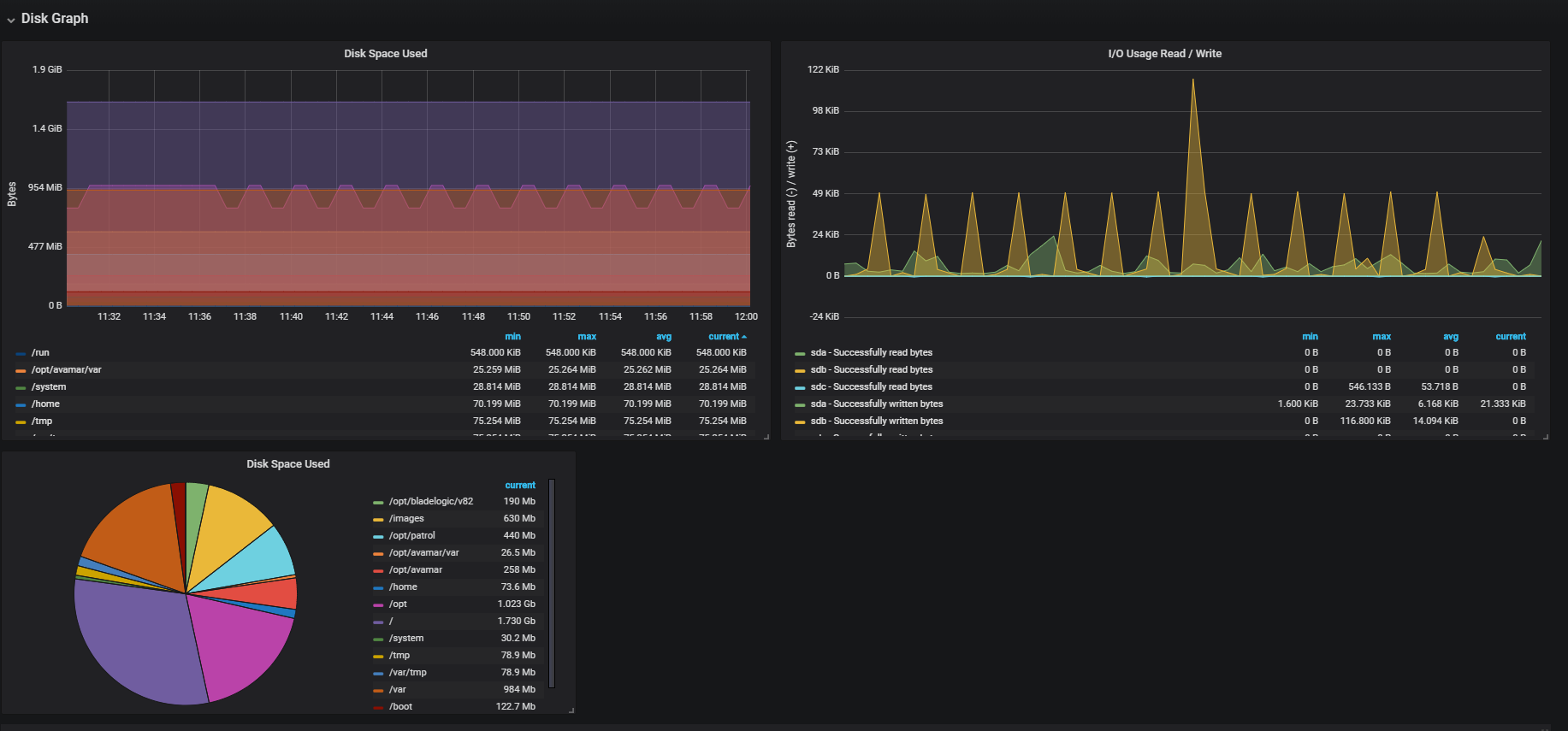Click the sort caret icon next to current

pyautogui.click(x=744, y=337)
